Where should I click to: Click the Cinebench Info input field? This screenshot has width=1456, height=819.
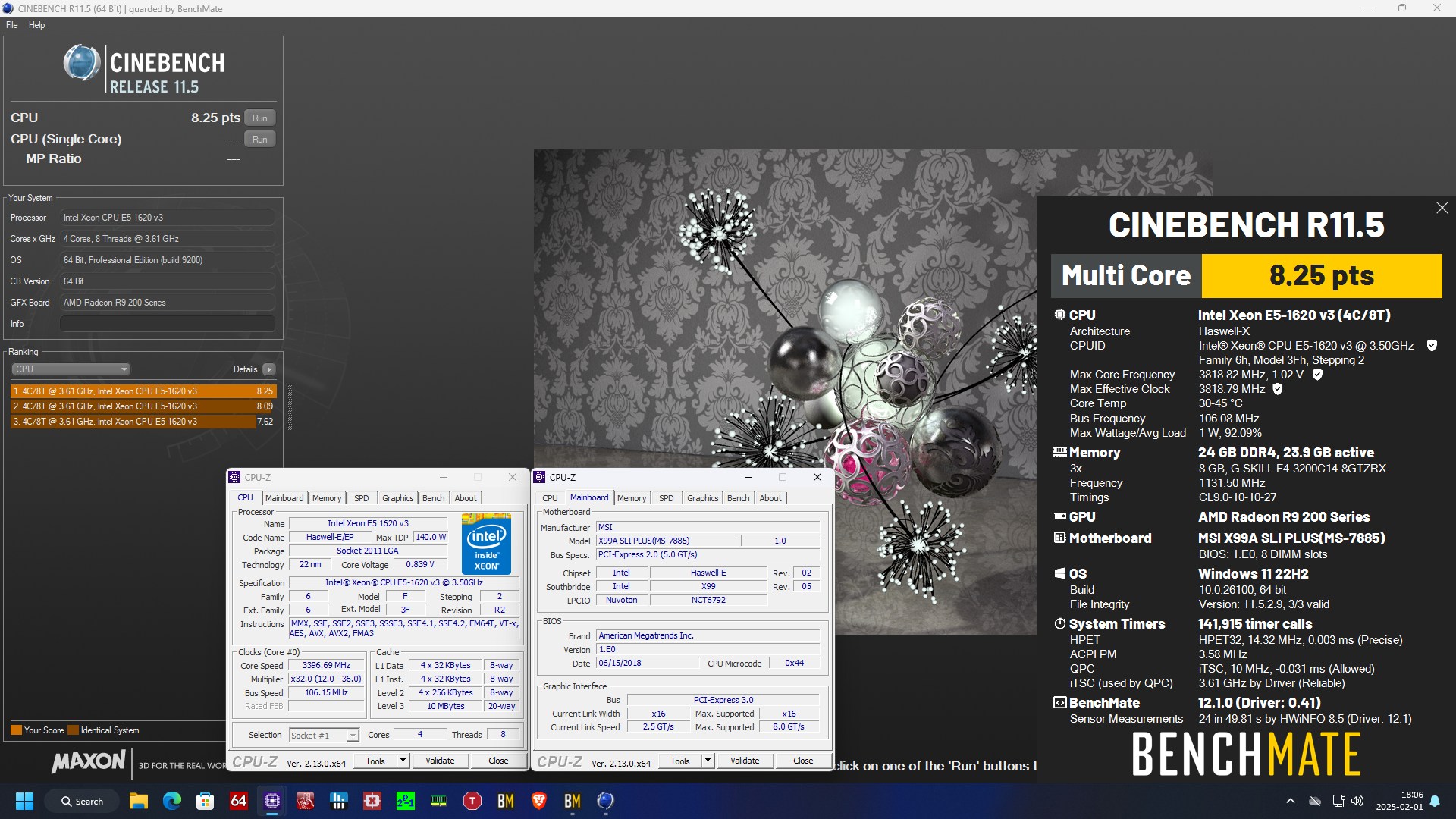pyautogui.click(x=168, y=324)
